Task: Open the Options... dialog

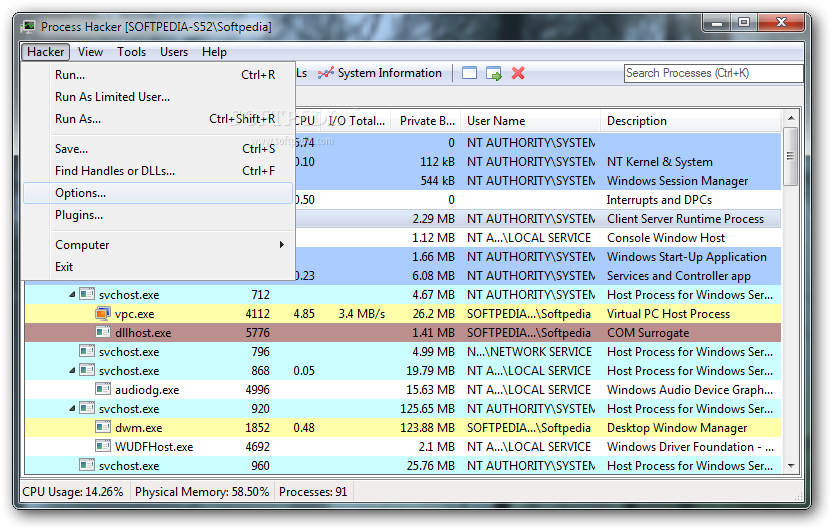Action: tap(158, 193)
